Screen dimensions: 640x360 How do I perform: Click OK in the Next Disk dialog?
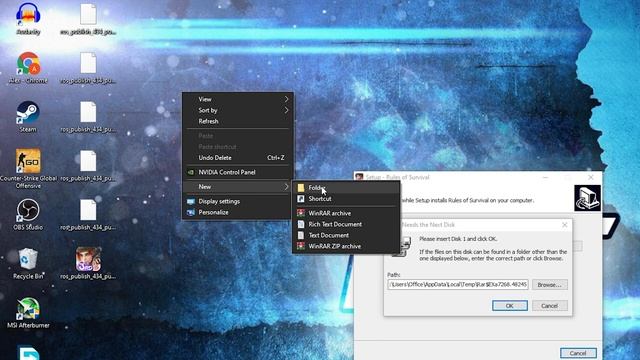(x=510, y=306)
